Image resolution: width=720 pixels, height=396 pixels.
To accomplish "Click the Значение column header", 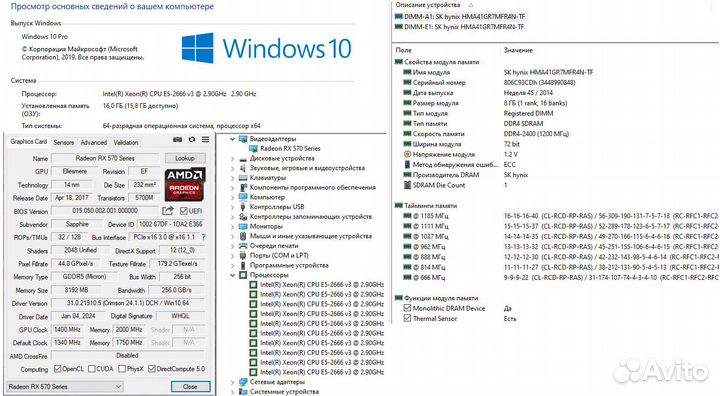I will 518,50.
